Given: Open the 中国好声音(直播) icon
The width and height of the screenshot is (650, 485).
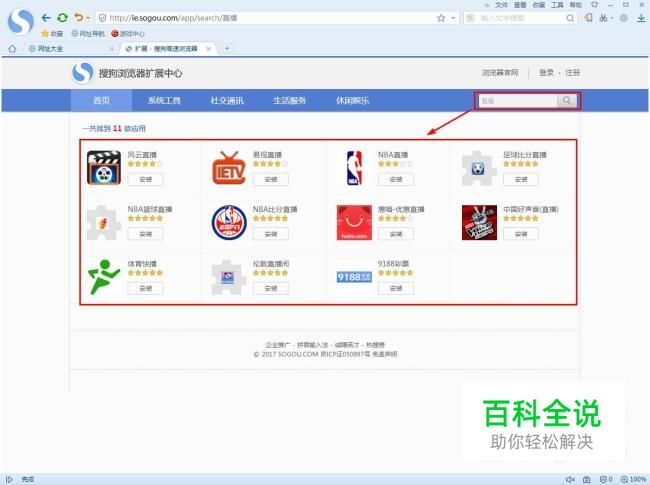Looking at the screenshot, I should tap(479, 223).
